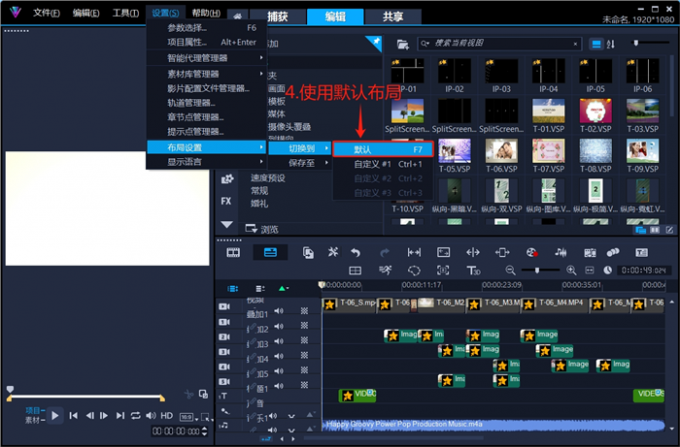Sort clips in the library
The image size is (680, 447).
click(611, 44)
